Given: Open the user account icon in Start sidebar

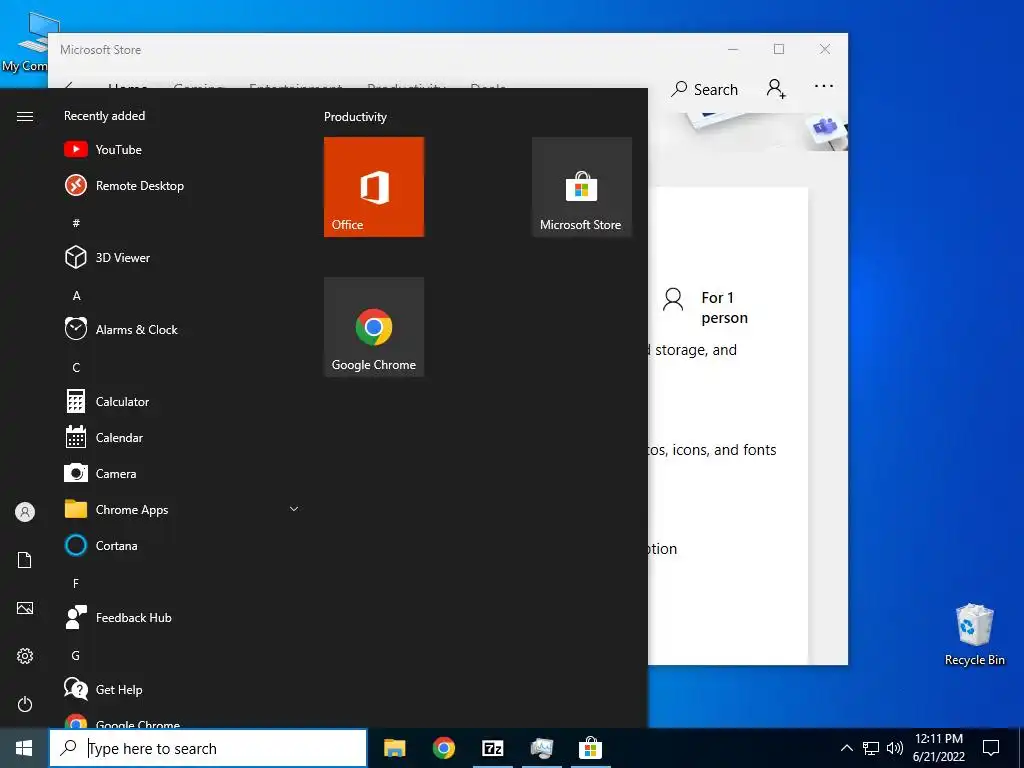Looking at the screenshot, I should (25, 512).
